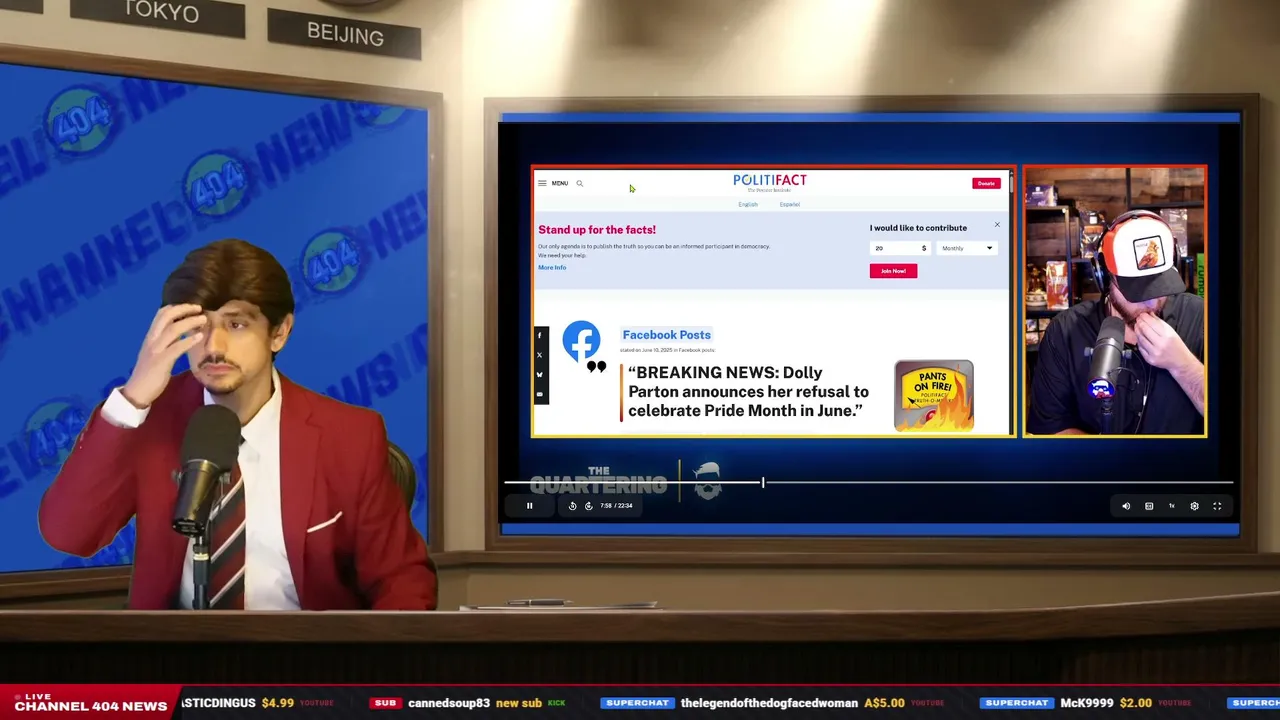The height and width of the screenshot is (720, 1280).
Task: Share the article on Bluesky icon
Action: (540, 375)
